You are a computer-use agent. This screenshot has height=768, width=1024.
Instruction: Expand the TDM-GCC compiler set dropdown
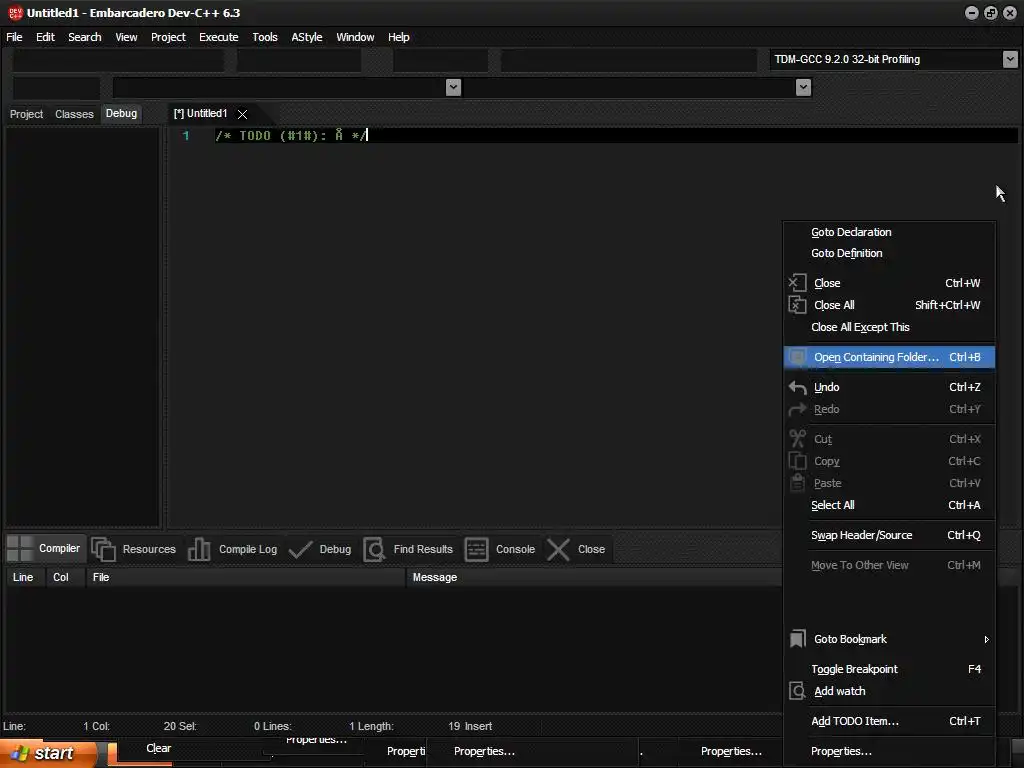coord(1010,59)
